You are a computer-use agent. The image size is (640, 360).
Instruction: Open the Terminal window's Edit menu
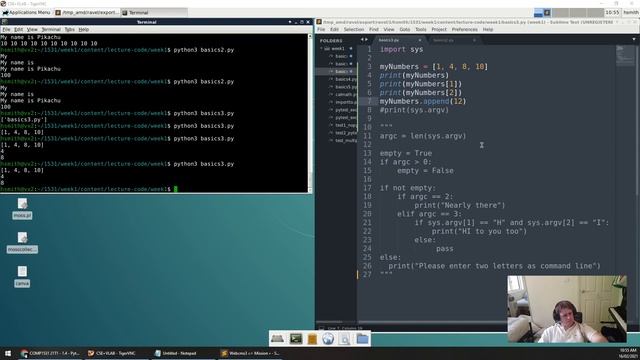[x=18, y=29]
